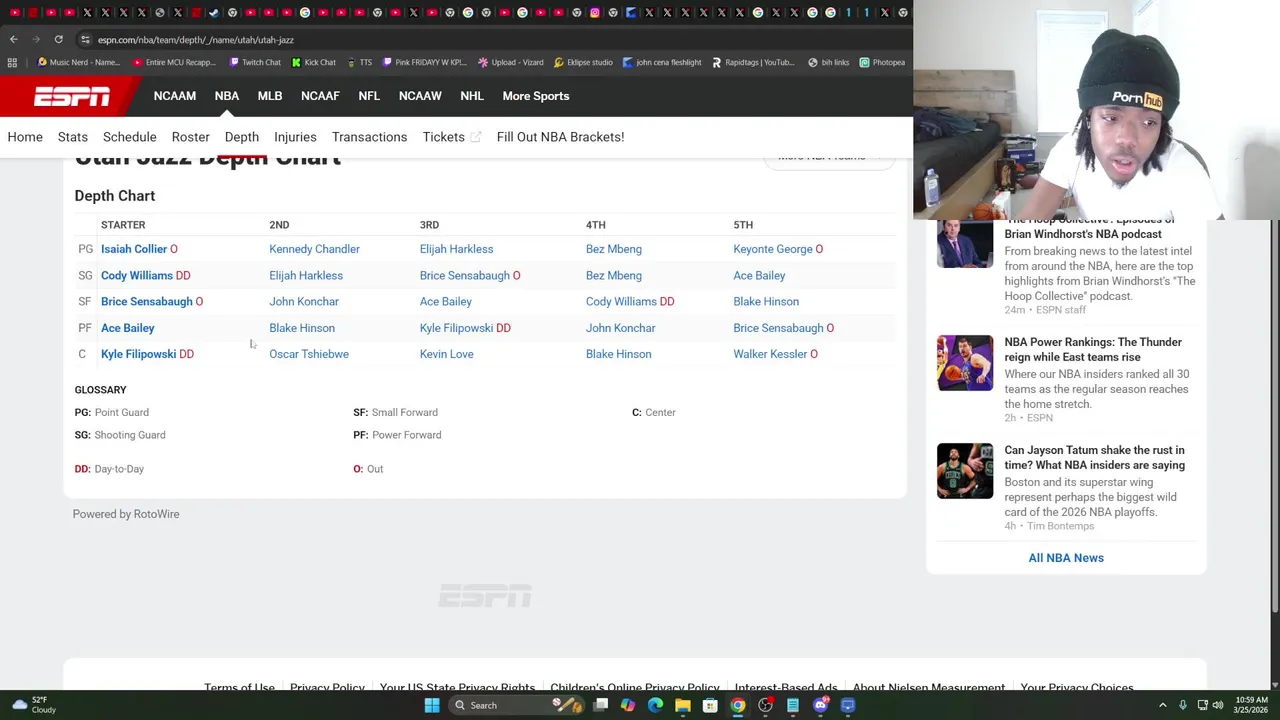The image size is (1280, 720).
Task: Open Microsoft Edge from taskbar
Action: [x=655, y=705]
